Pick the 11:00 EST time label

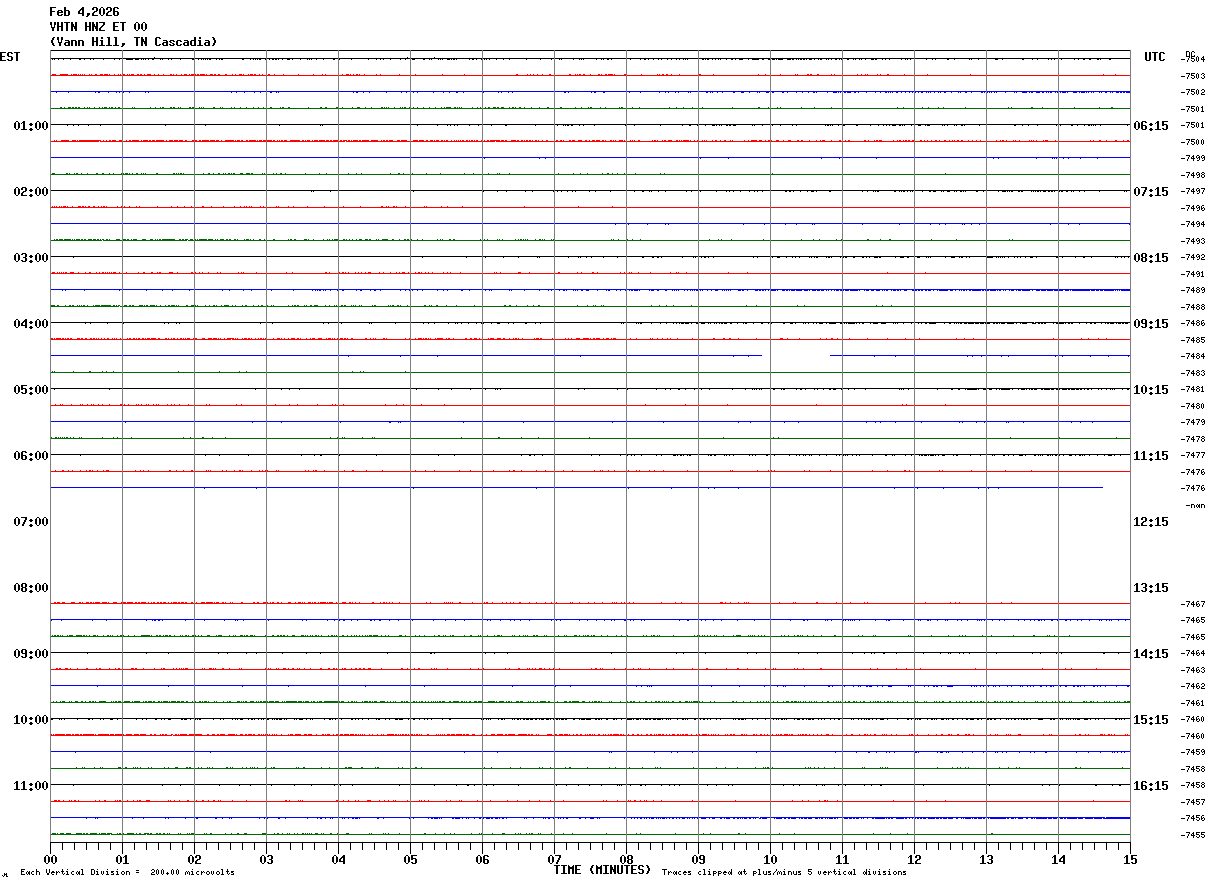pyautogui.click(x=30, y=786)
